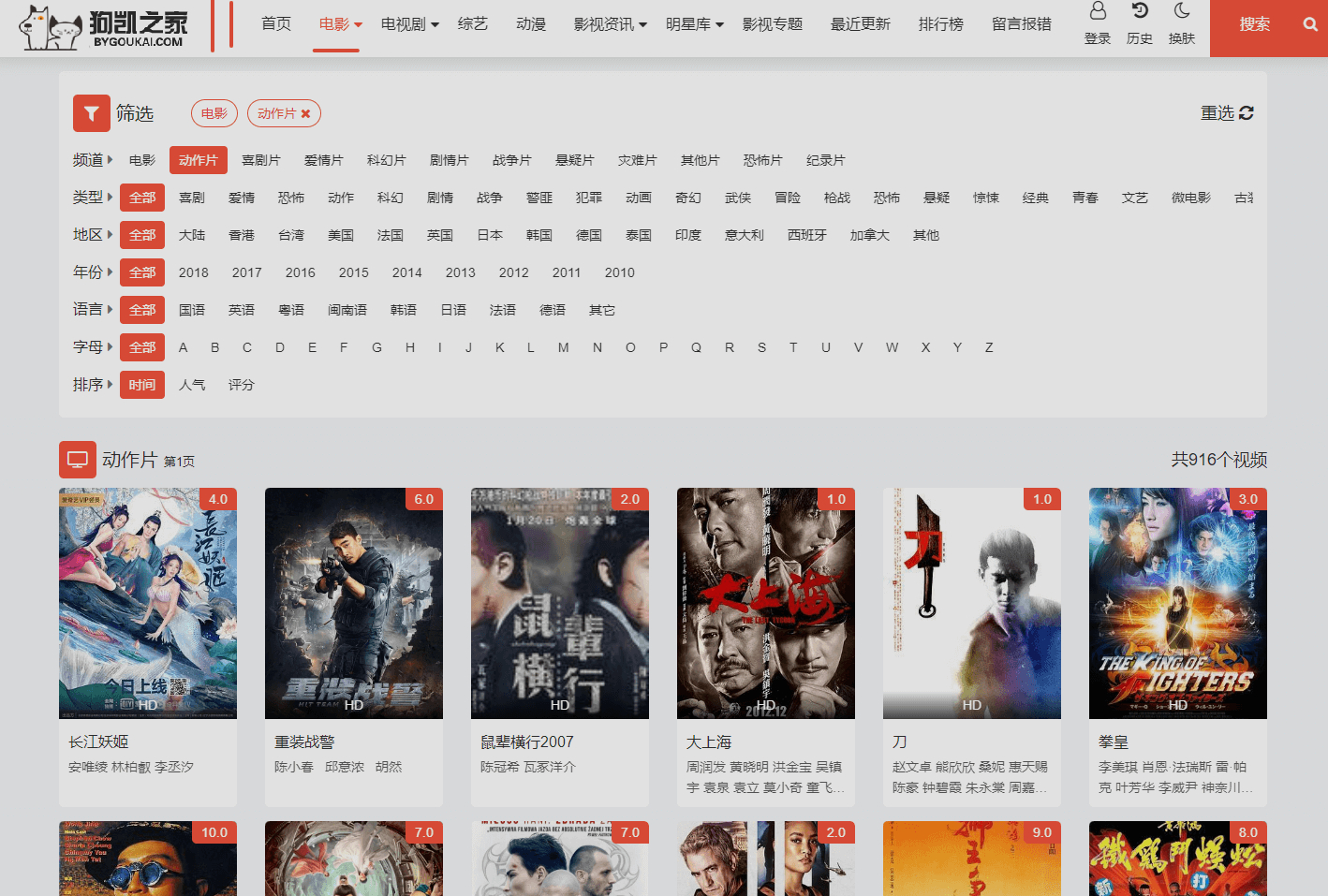This screenshot has height=896, width=1328.
Task: Click the login user icon
Action: 1098,11
